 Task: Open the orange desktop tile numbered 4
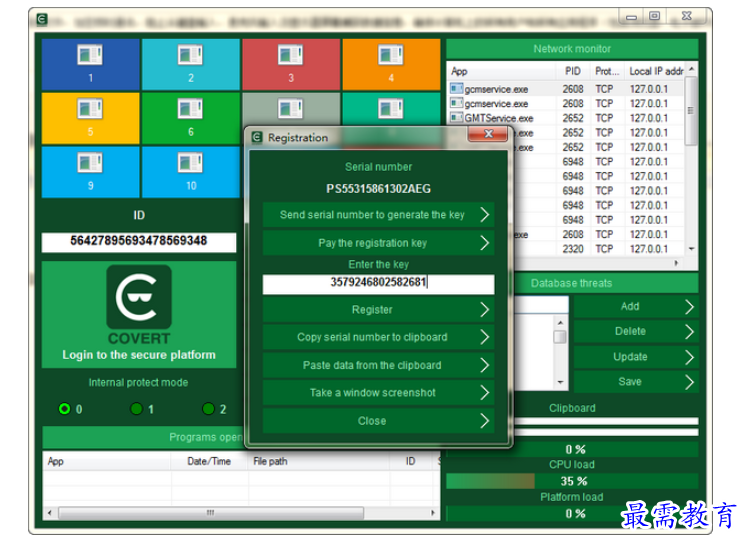pos(391,64)
